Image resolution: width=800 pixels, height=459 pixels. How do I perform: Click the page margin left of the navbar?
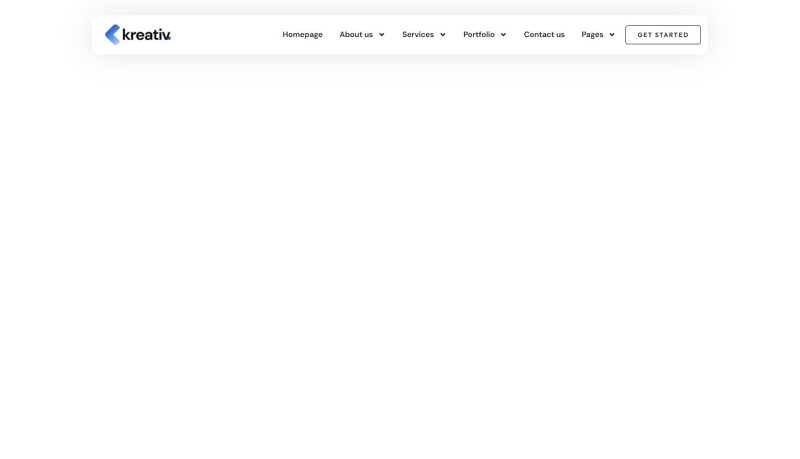point(45,35)
